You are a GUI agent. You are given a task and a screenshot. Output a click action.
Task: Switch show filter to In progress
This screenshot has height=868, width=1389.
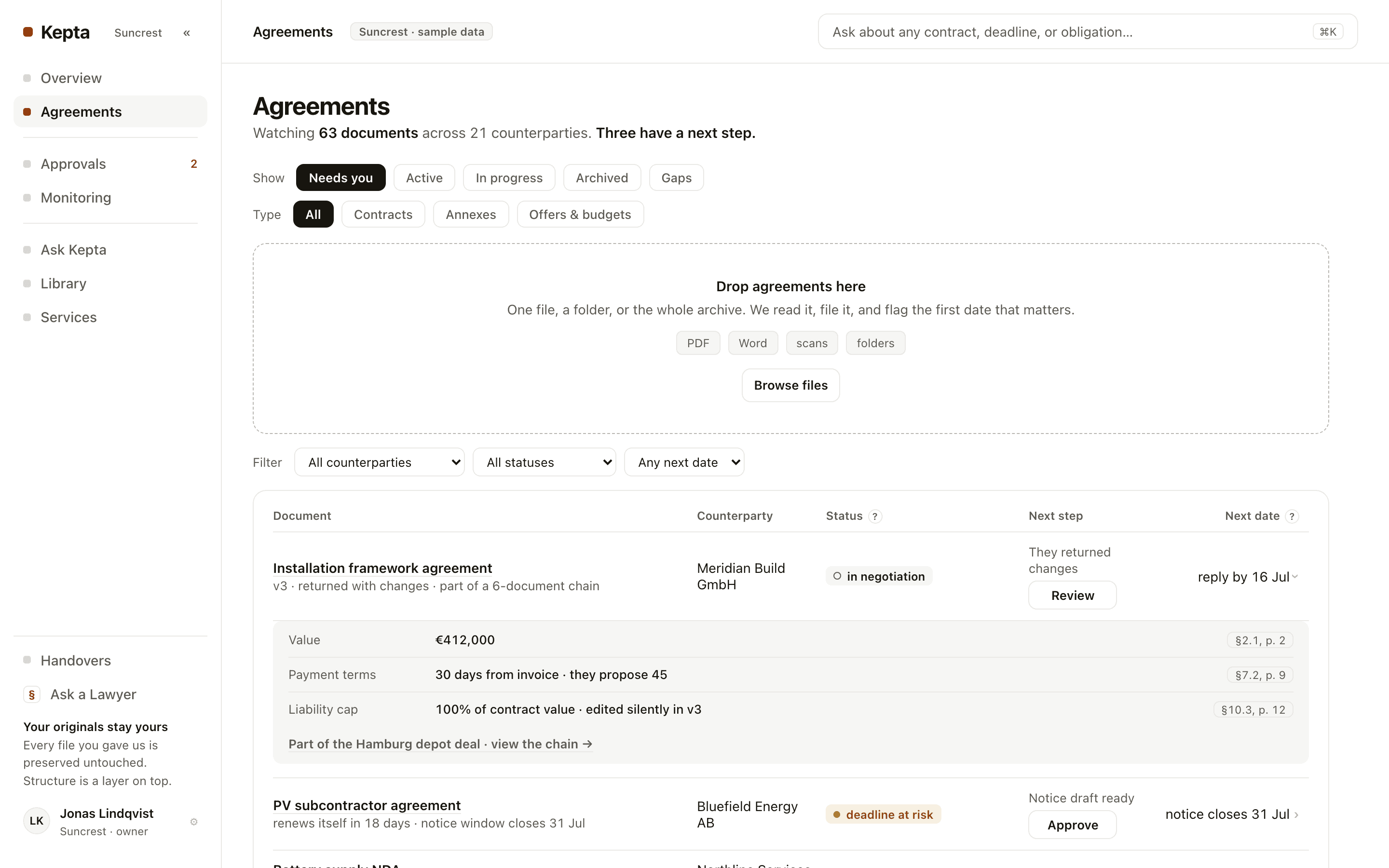click(509, 178)
